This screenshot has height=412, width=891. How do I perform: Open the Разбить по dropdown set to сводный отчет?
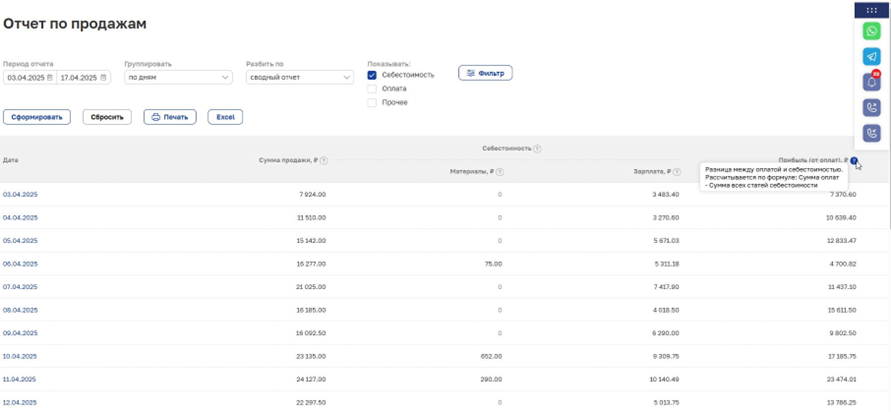pyautogui.click(x=300, y=78)
